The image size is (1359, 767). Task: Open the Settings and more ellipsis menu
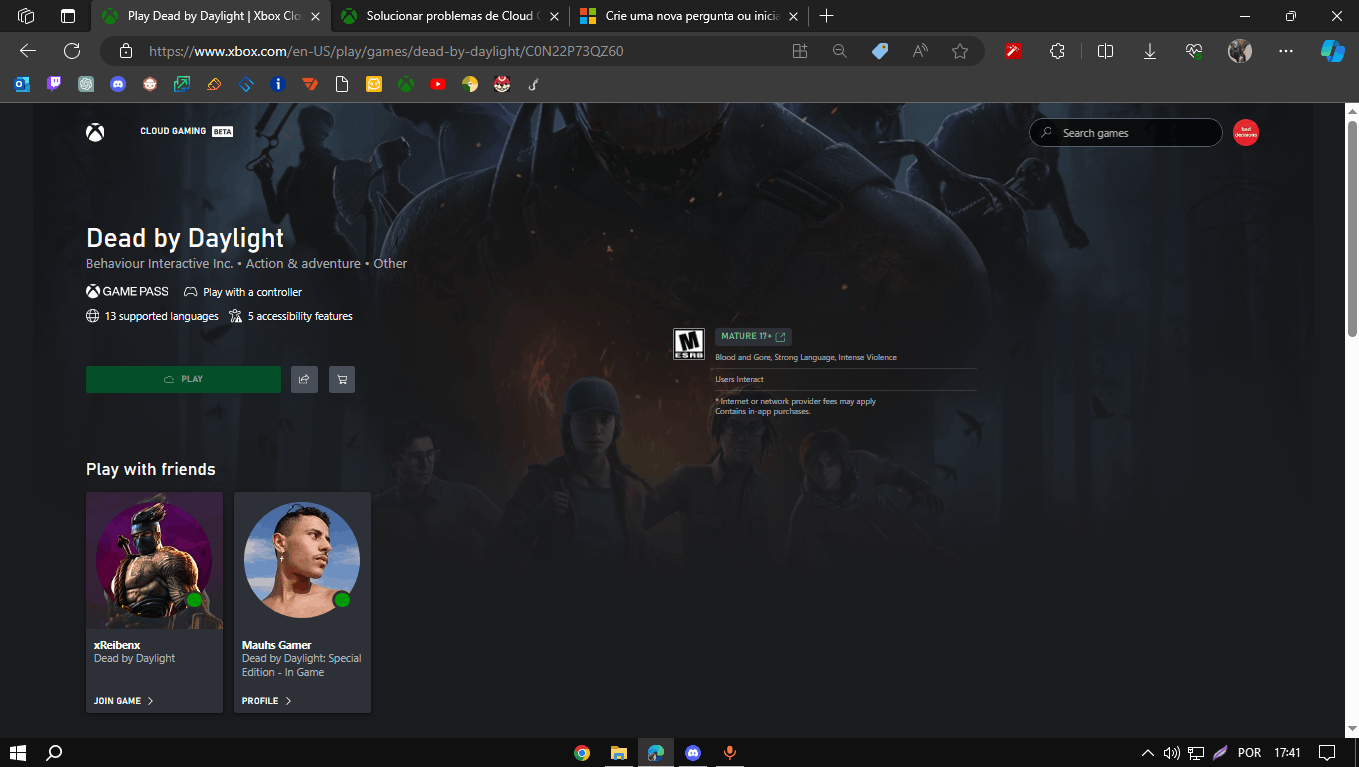tap(1287, 51)
